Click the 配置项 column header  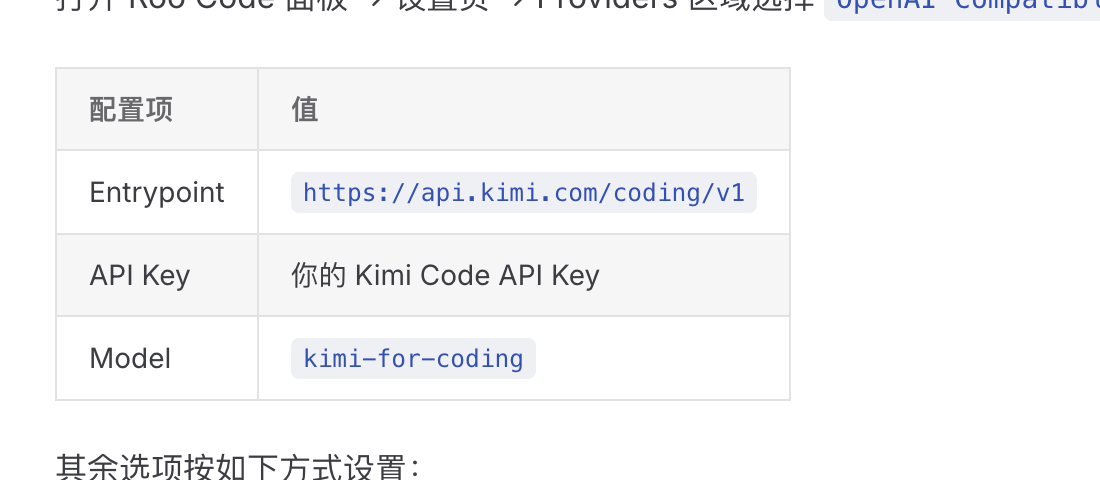pyautogui.click(x=131, y=109)
